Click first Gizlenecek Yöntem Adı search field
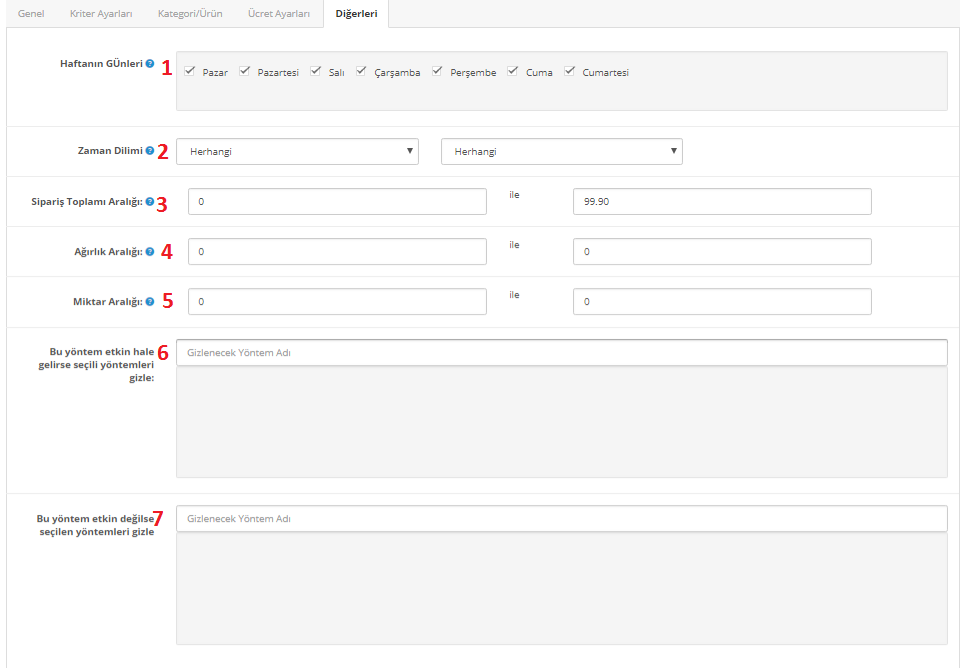This screenshot has width=965, height=668. point(561,353)
